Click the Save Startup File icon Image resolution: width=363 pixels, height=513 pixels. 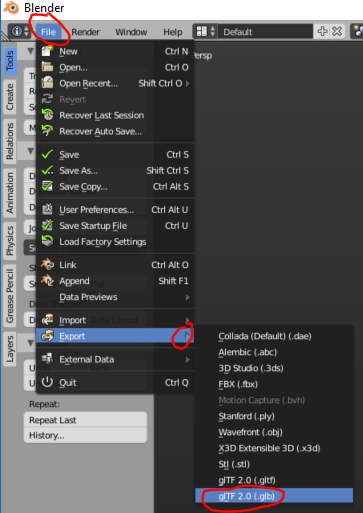[x=47, y=225]
